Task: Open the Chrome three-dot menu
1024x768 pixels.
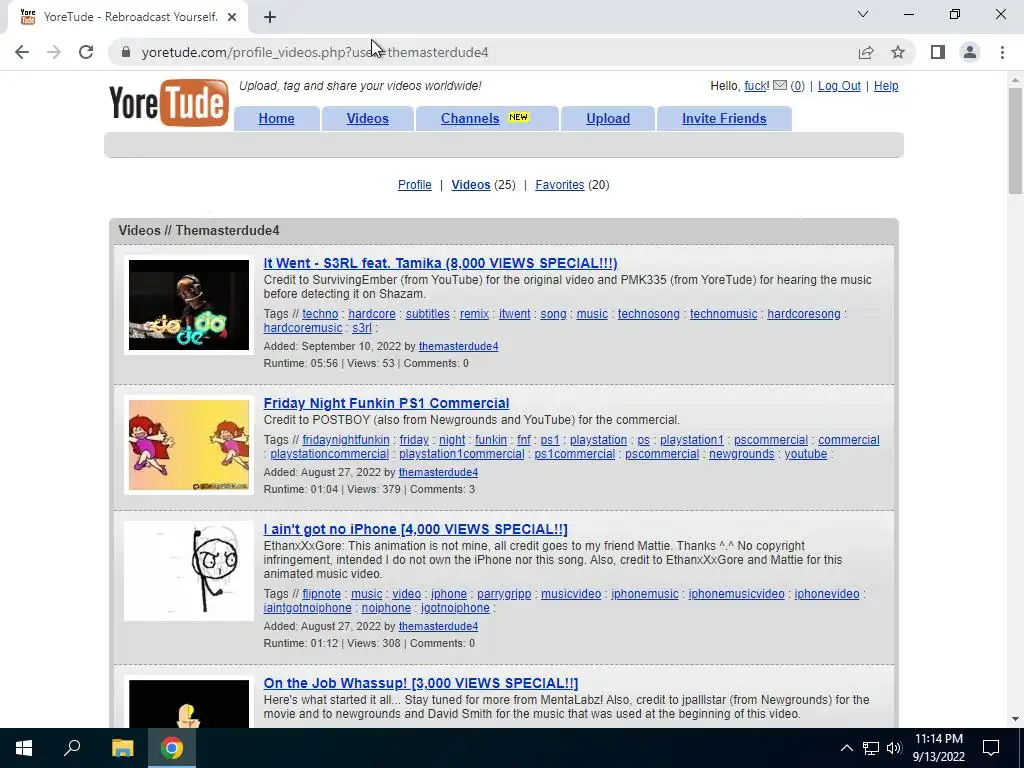Action: pos(1002,52)
